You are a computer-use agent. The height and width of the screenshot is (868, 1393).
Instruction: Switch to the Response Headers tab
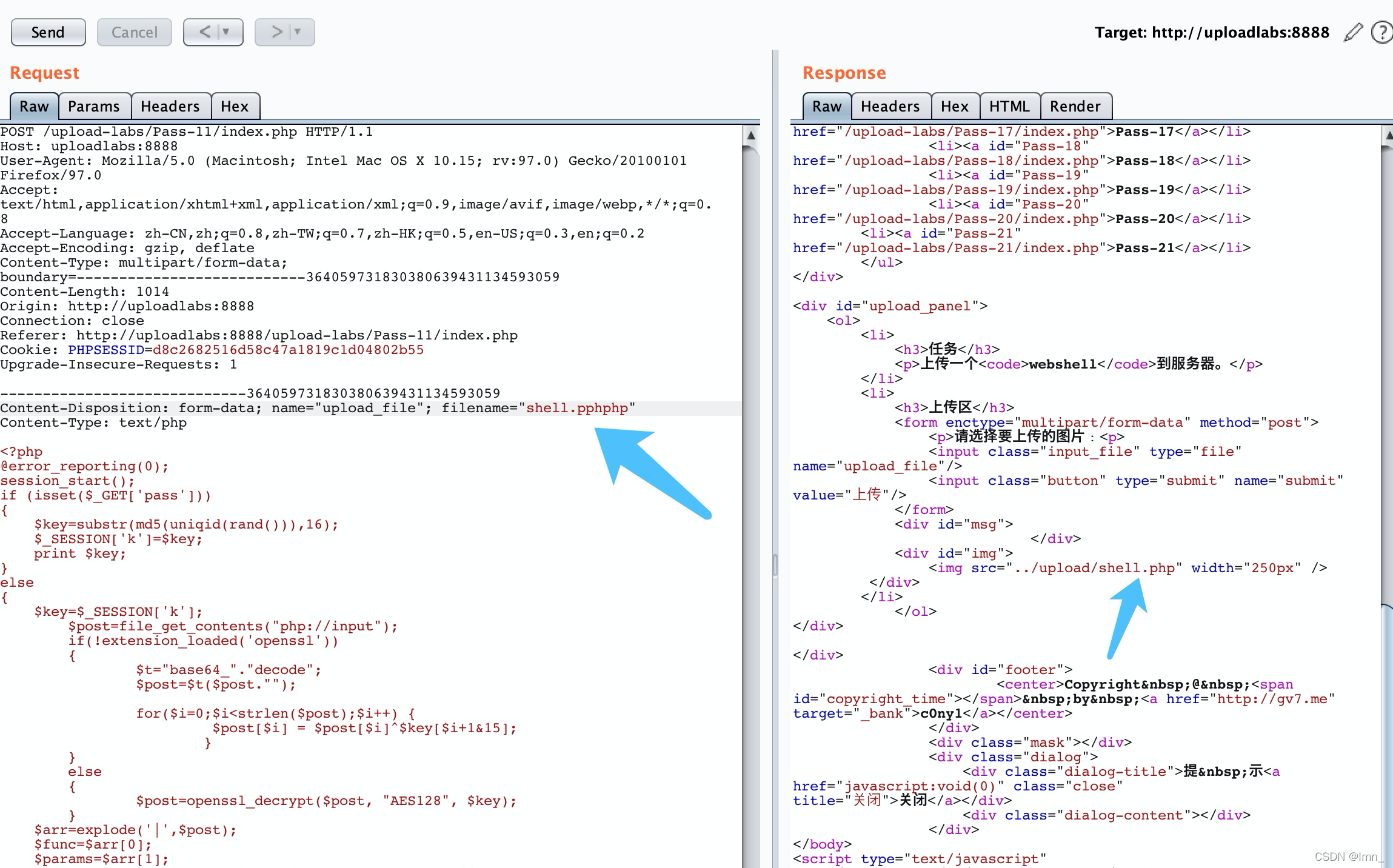coord(890,106)
